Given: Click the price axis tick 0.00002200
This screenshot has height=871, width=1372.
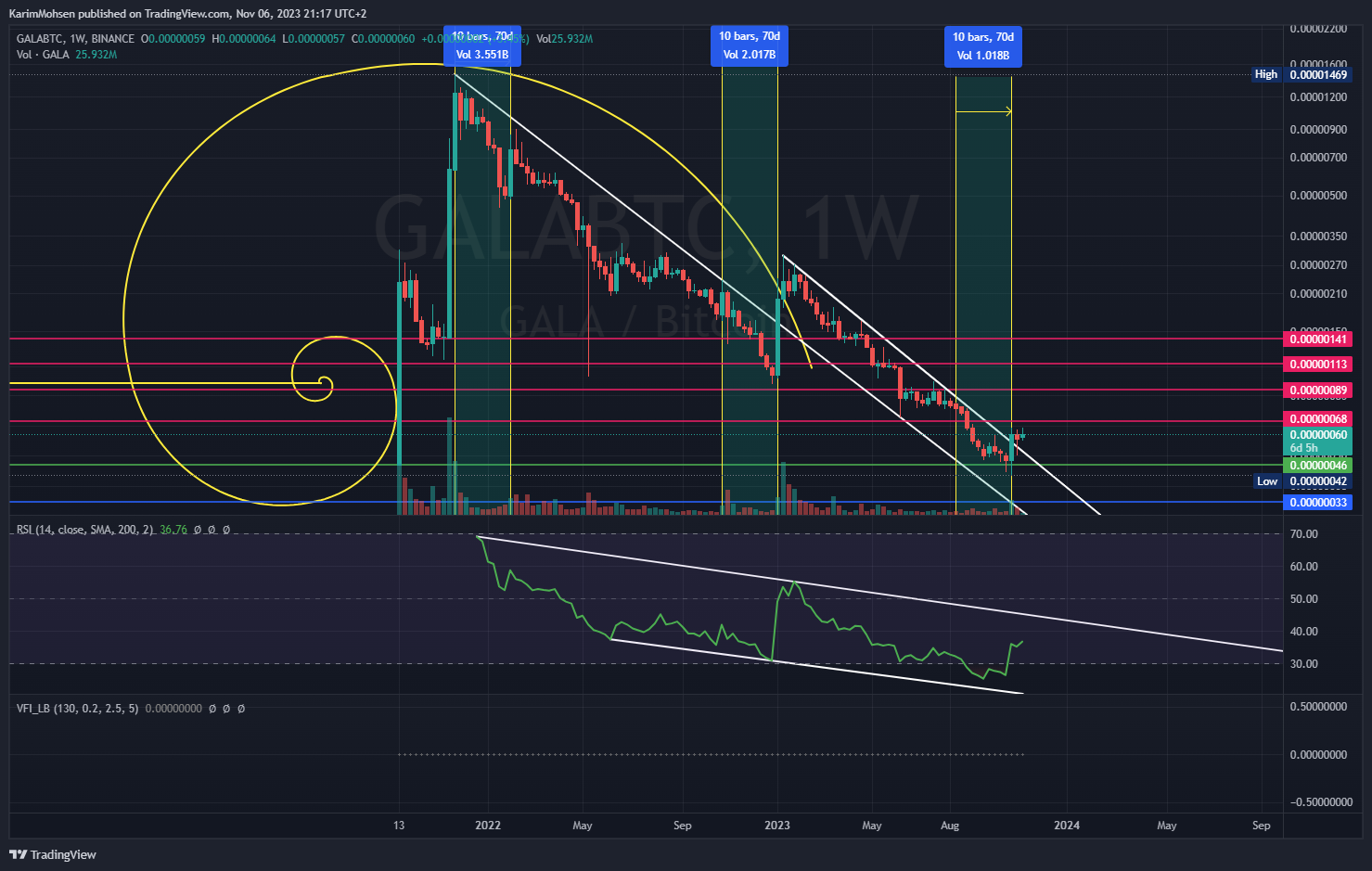Looking at the screenshot, I should pyautogui.click(x=1318, y=29).
